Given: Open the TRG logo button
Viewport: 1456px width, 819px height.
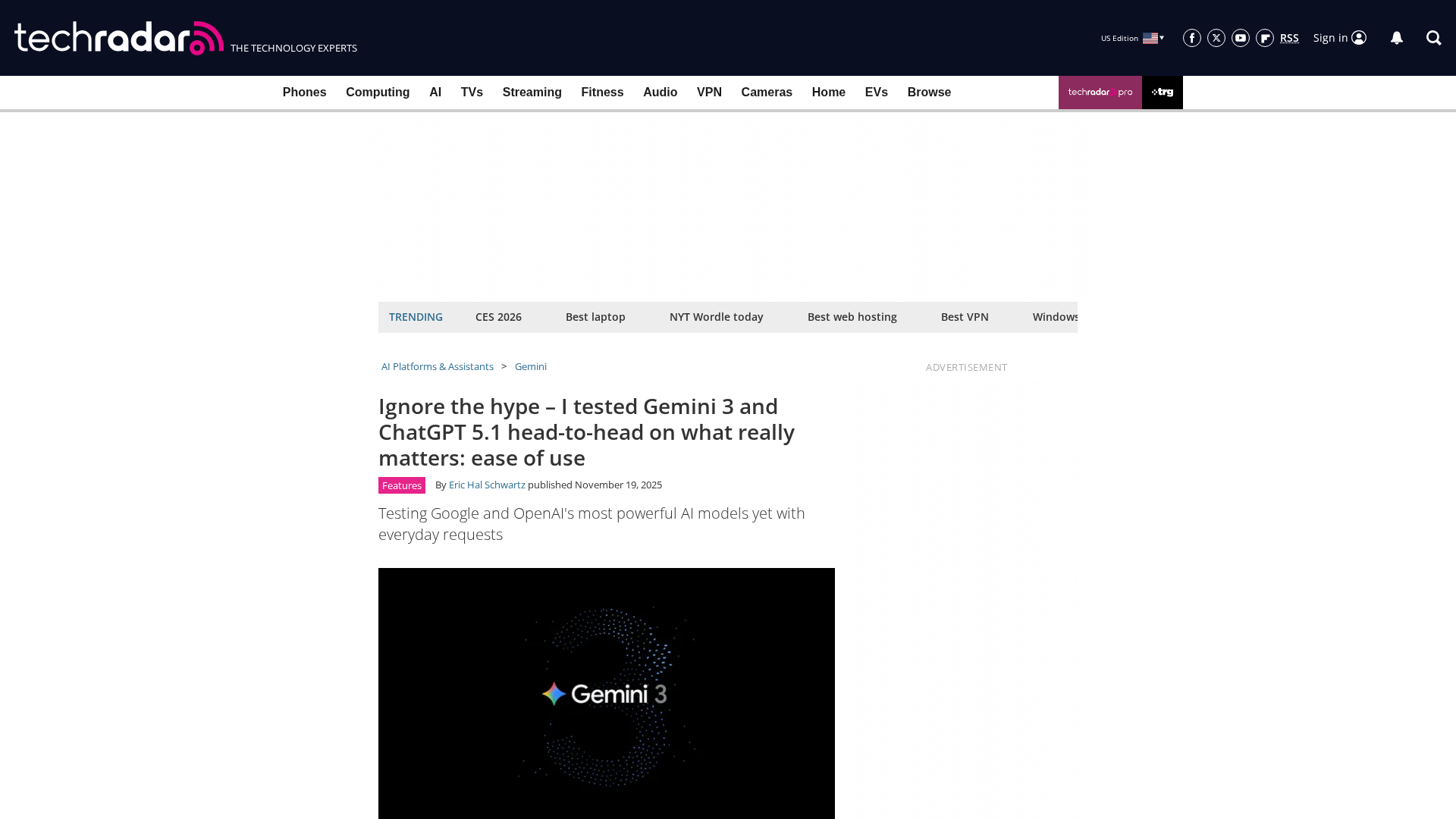Looking at the screenshot, I should 1162,93.
